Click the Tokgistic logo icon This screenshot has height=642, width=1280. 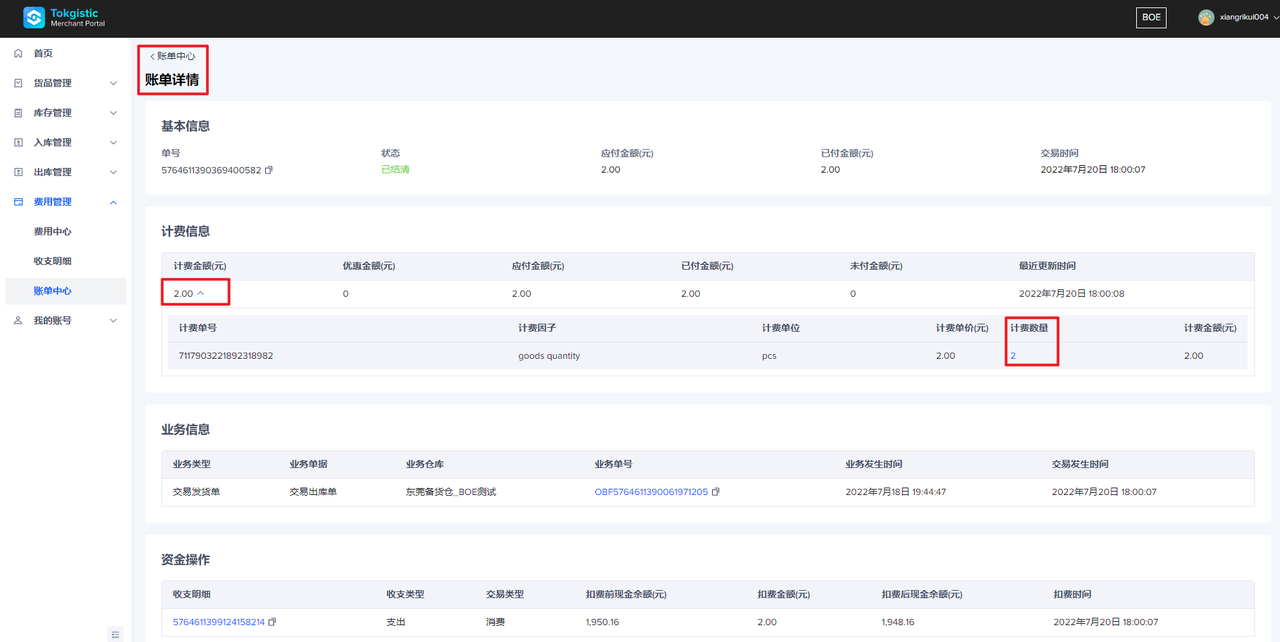pos(34,18)
